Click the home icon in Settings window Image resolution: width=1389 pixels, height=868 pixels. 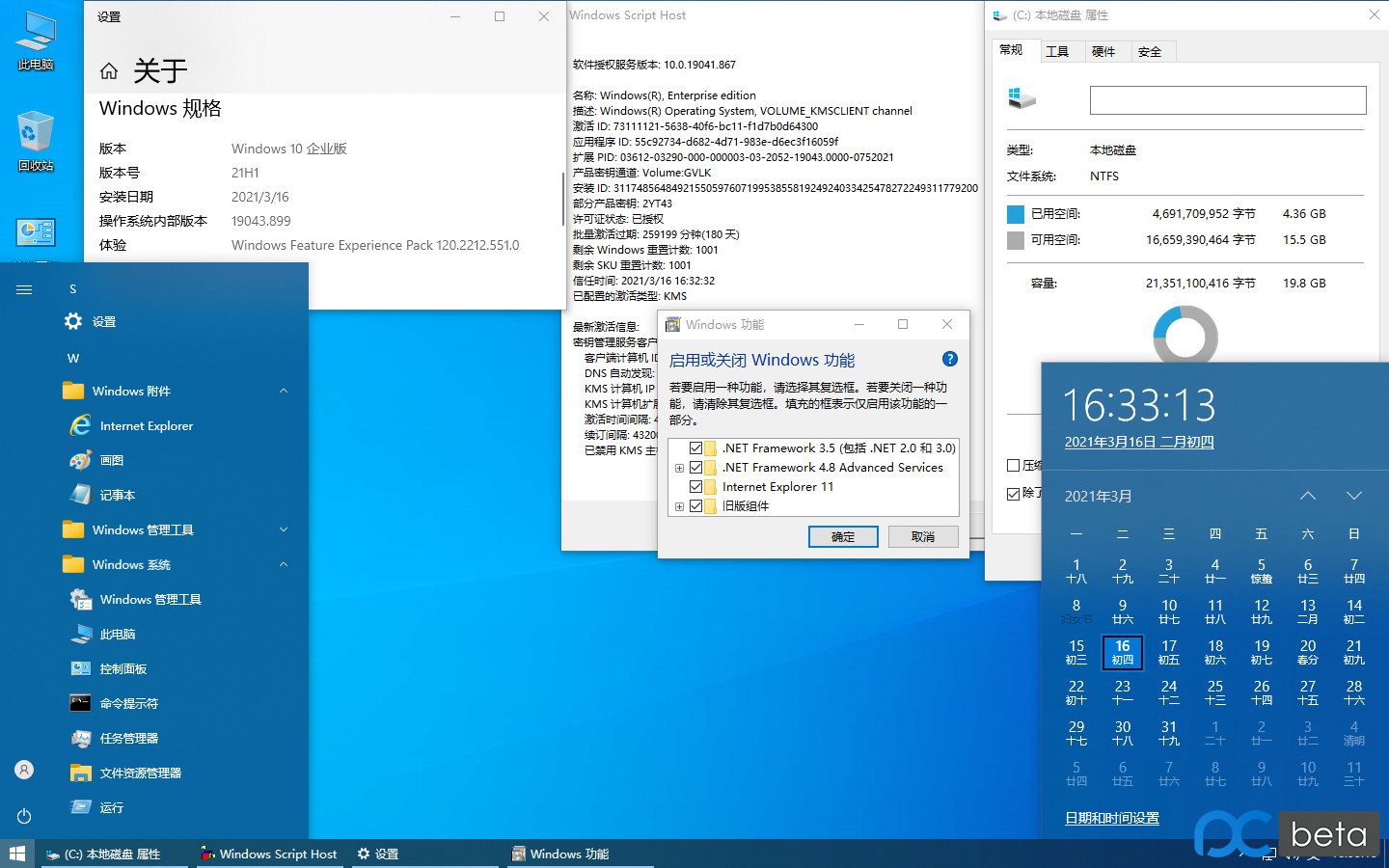tap(109, 70)
